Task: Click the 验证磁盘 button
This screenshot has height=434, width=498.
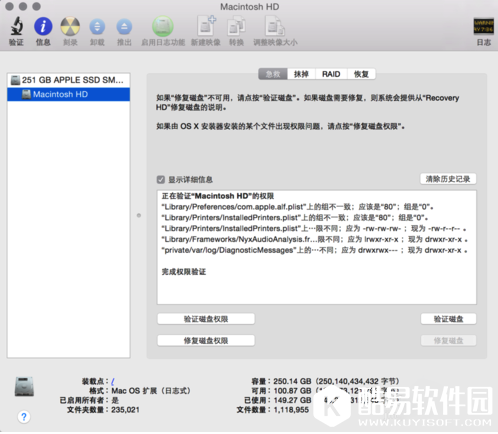Action: coord(448,319)
